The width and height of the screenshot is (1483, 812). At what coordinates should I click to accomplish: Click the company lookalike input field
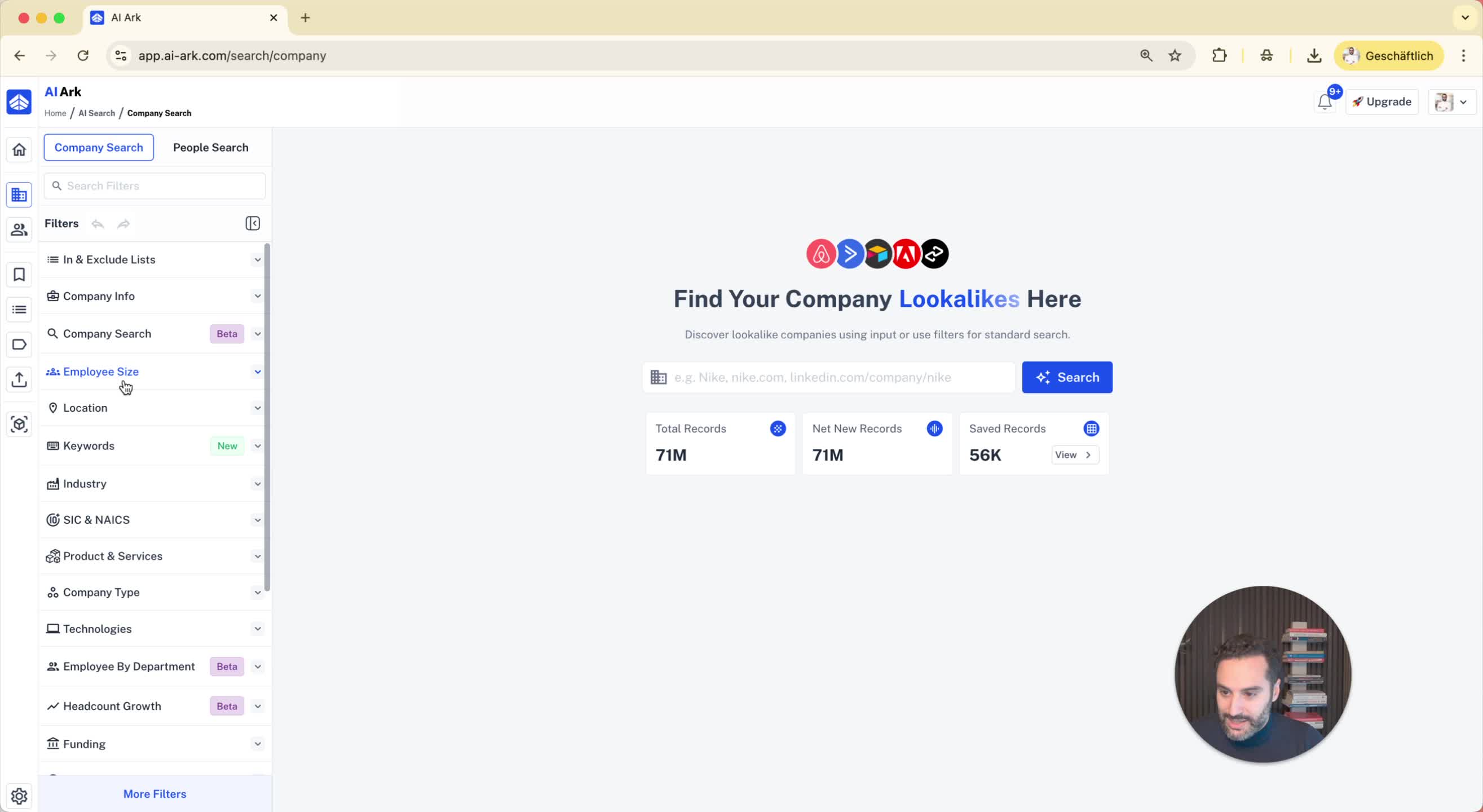click(x=829, y=377)
